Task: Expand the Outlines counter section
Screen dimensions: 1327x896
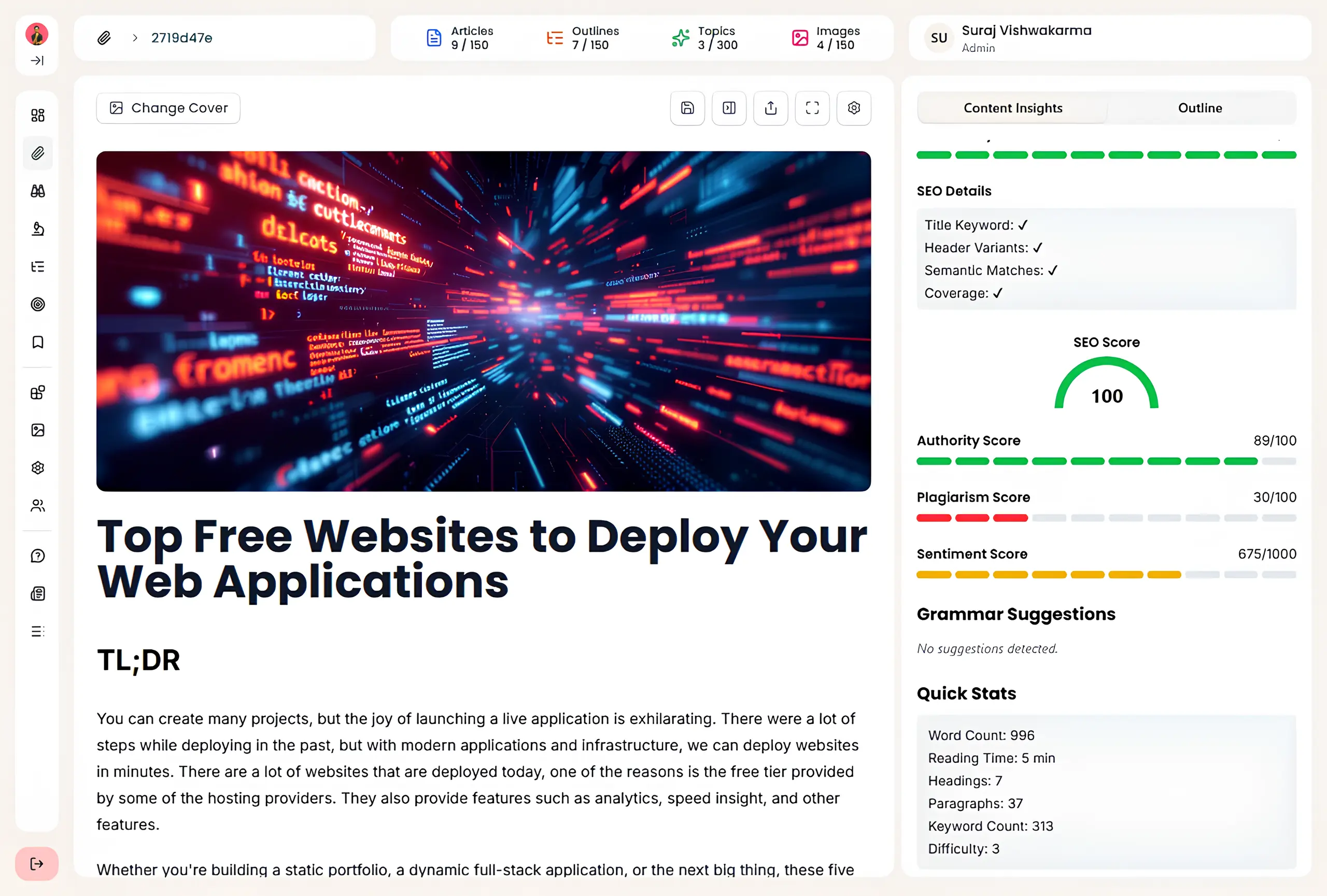Action: point(583,38)
